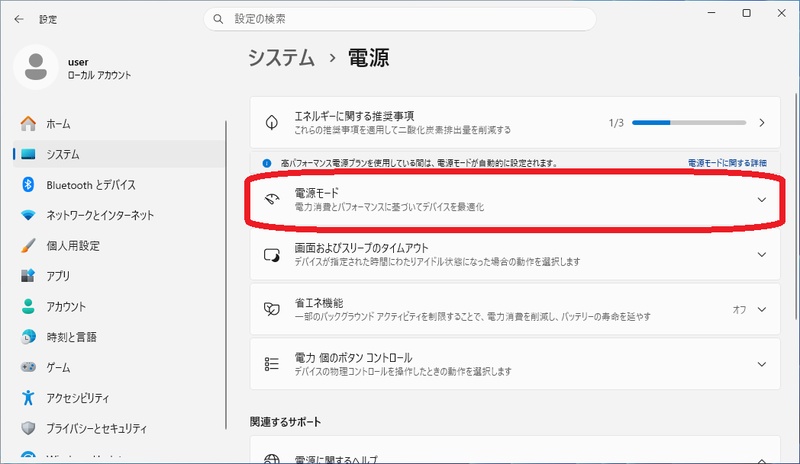
Task: Expand 画面およびスリープのタイムアウト chevron
Action: pos(762,254)
